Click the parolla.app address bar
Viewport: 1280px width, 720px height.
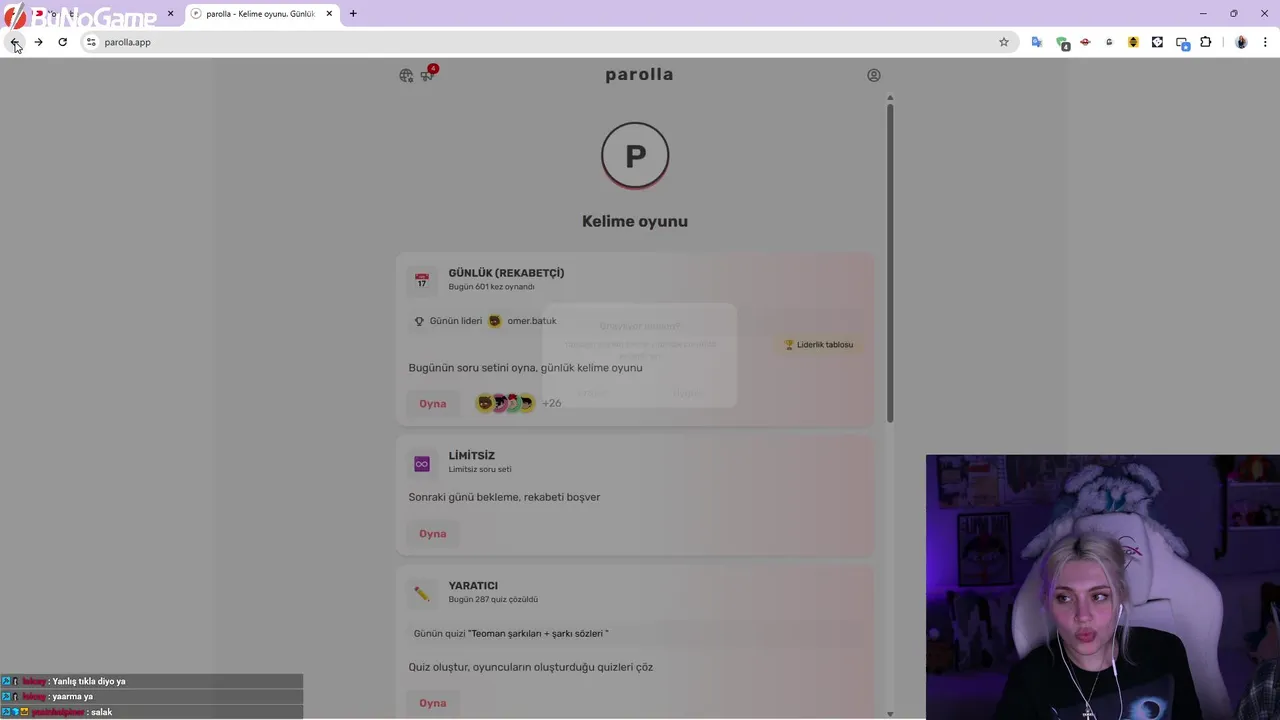point(550,42)
